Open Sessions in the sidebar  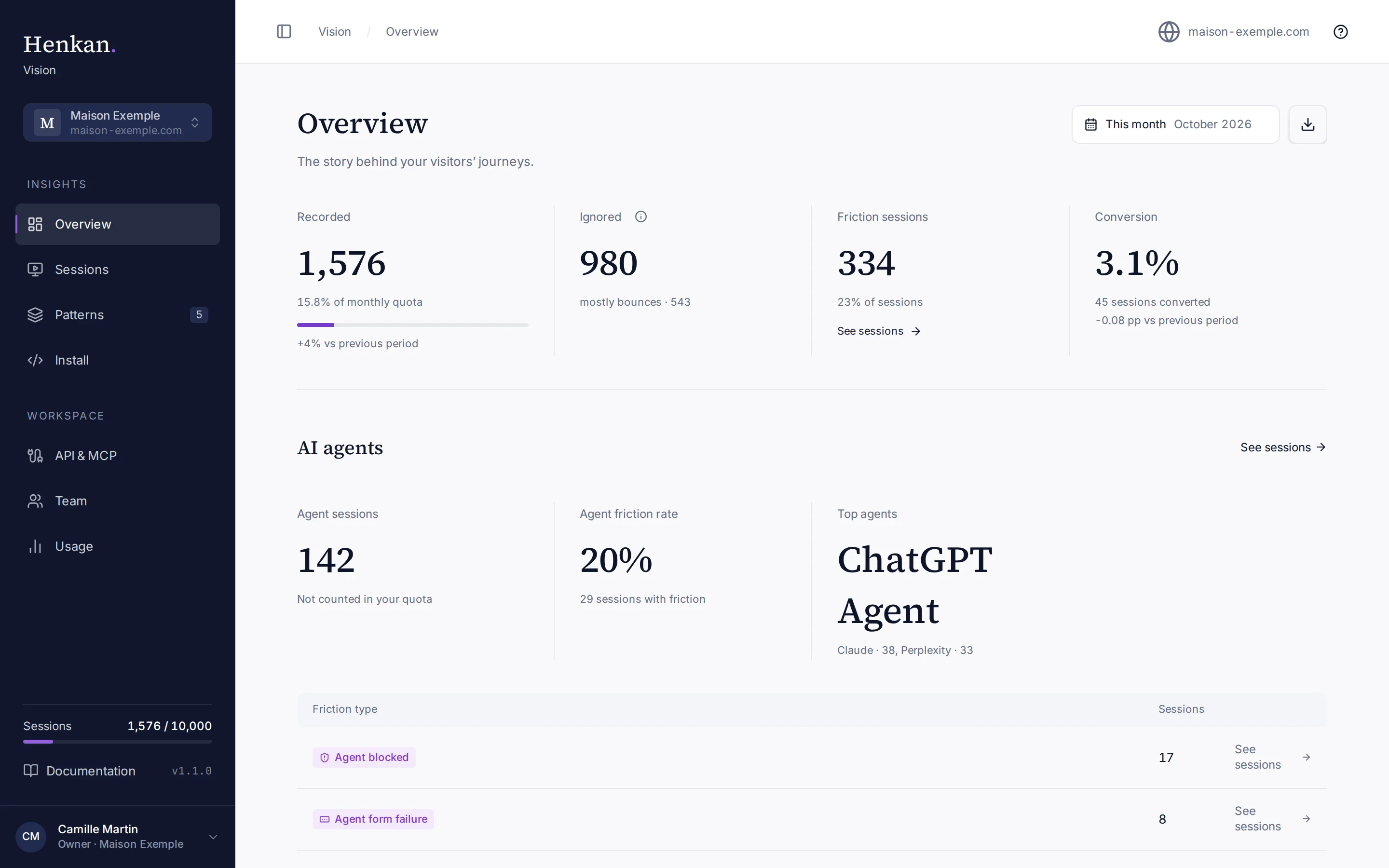tap(118, 269)
